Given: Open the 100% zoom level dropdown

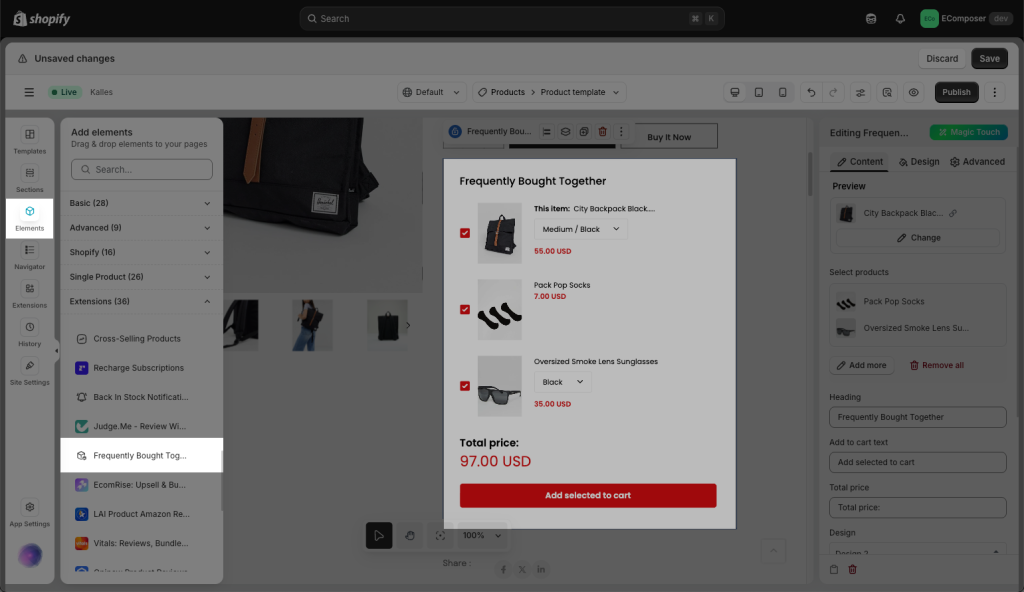Looking at the screenshot, I should coord(482,536).
